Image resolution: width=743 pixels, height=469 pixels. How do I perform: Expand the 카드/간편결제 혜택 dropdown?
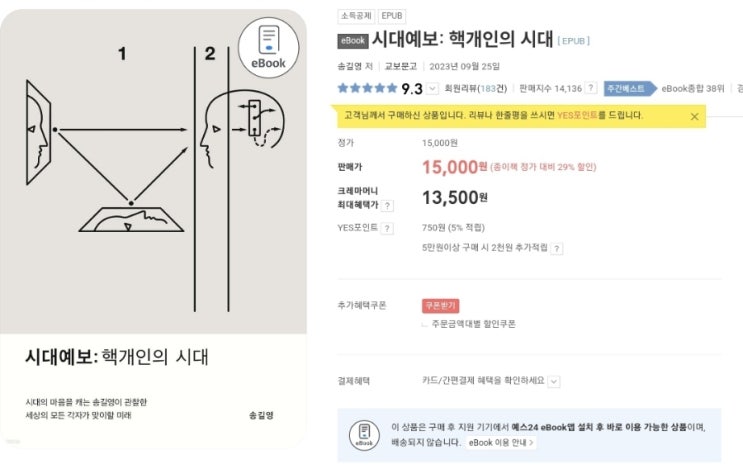554,381
